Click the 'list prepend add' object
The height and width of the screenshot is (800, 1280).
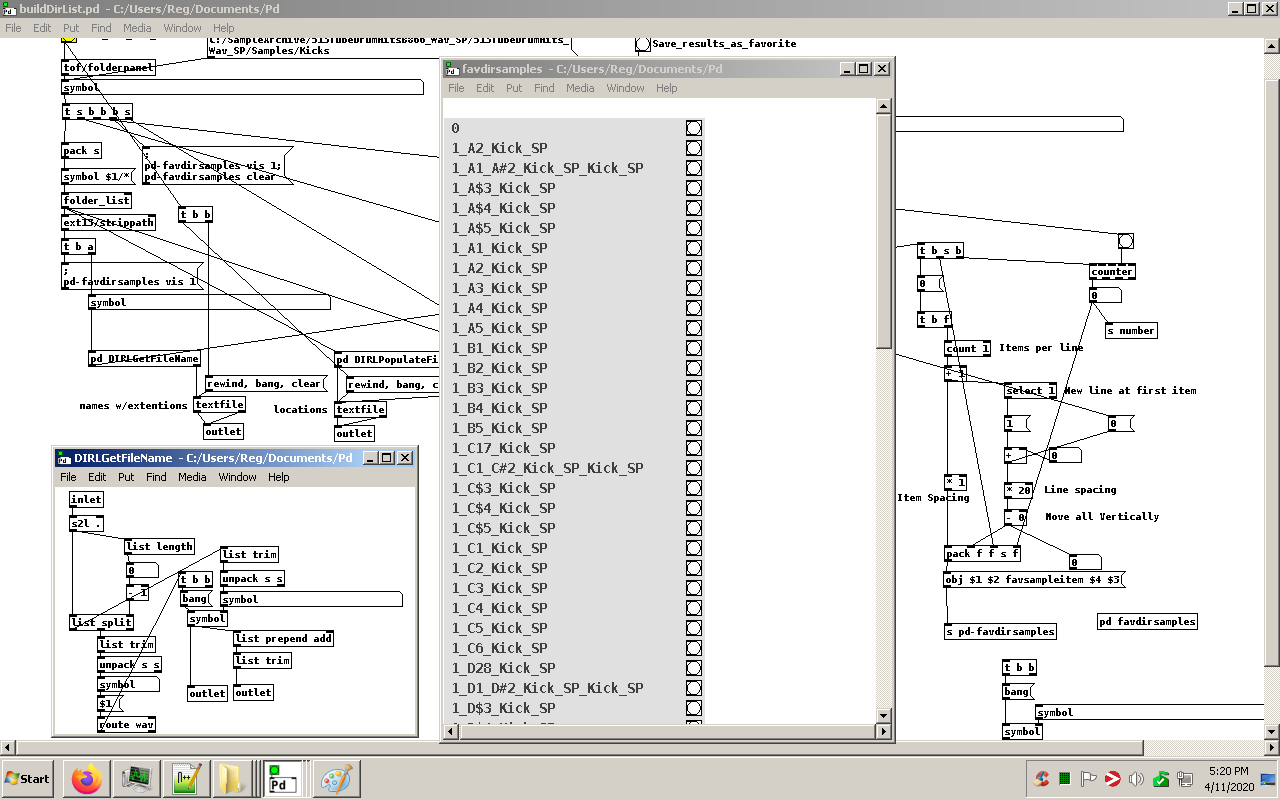[x=283, y=638]
